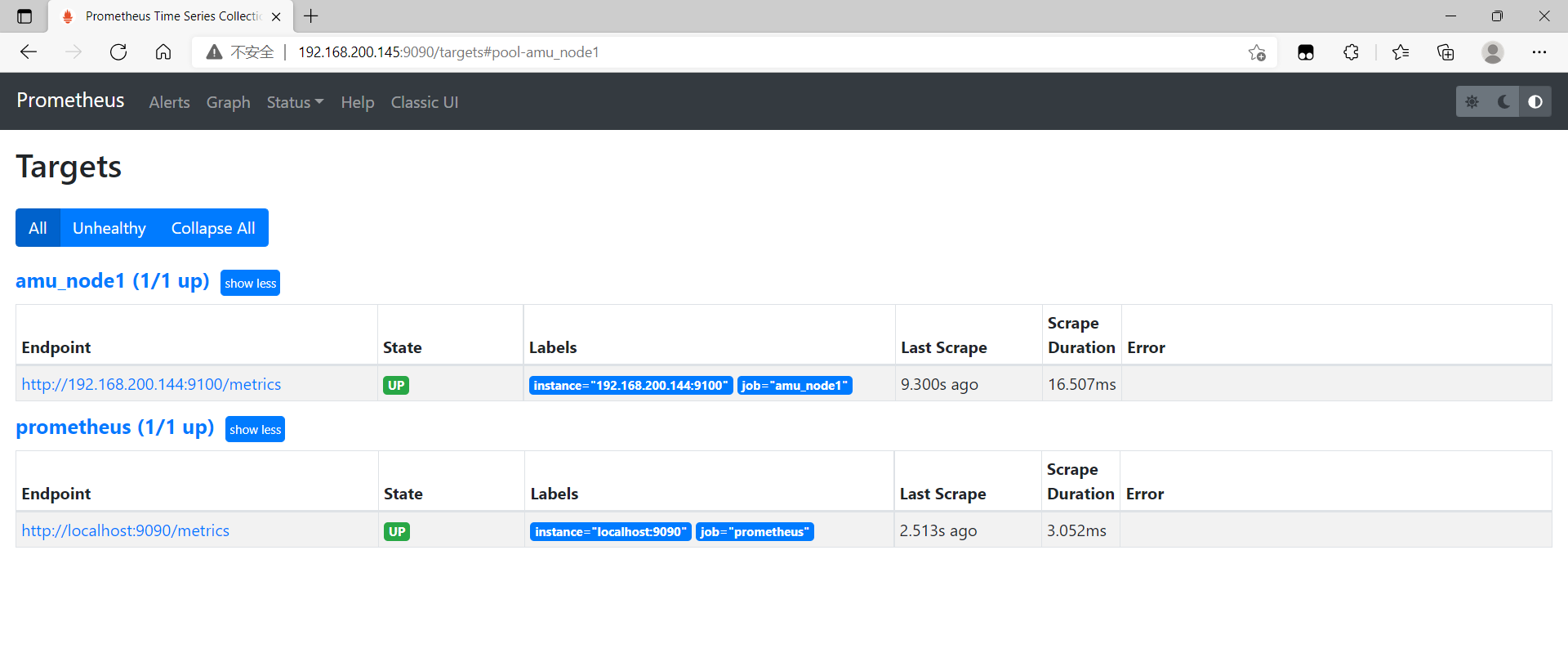Open the Graph page
The height and width of the screenshot is (662, 1568).
click(228, 102)
